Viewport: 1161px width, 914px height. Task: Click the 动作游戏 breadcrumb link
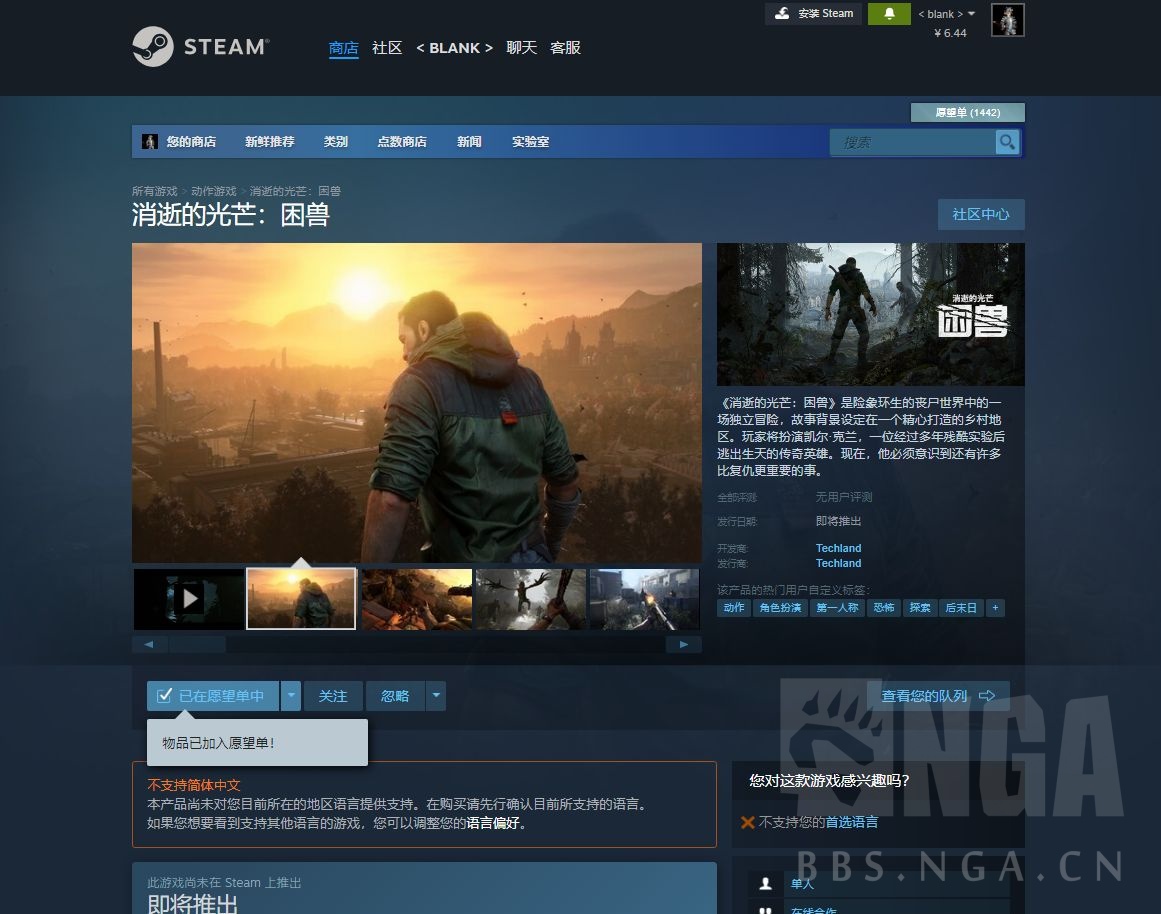coord(213,191)
